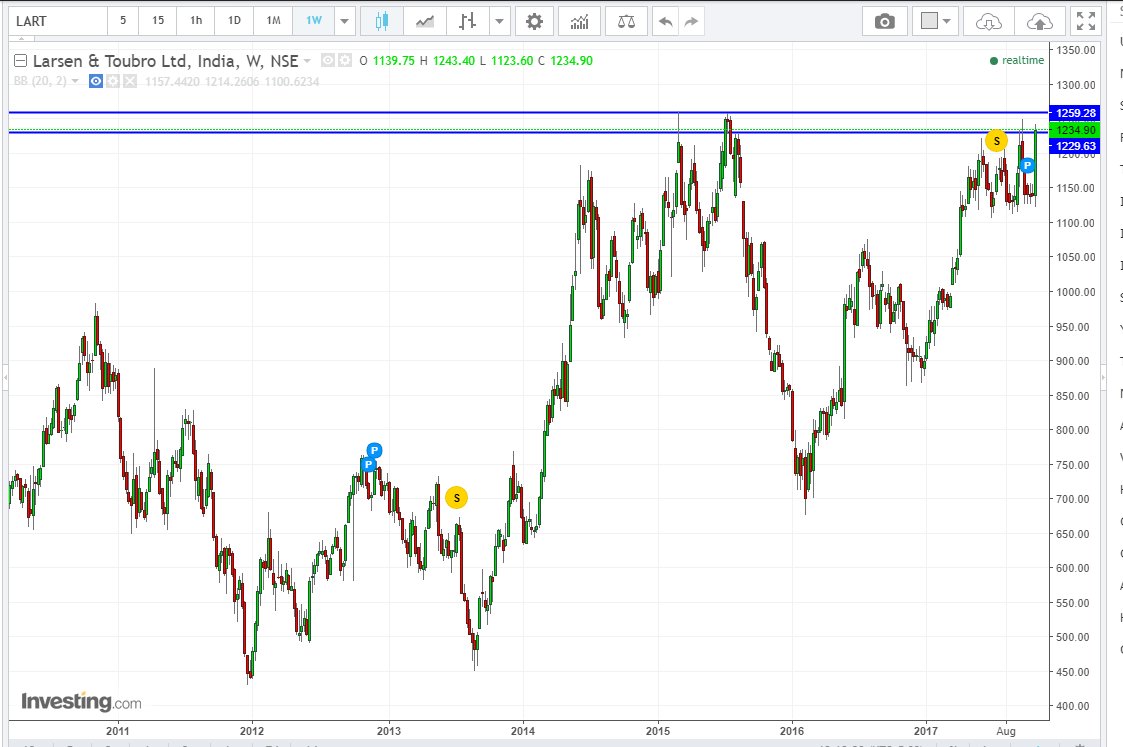Undo the last chart action
This screenshot has width=1123, height=747.
pyautogui.click(x=665, y=21)
